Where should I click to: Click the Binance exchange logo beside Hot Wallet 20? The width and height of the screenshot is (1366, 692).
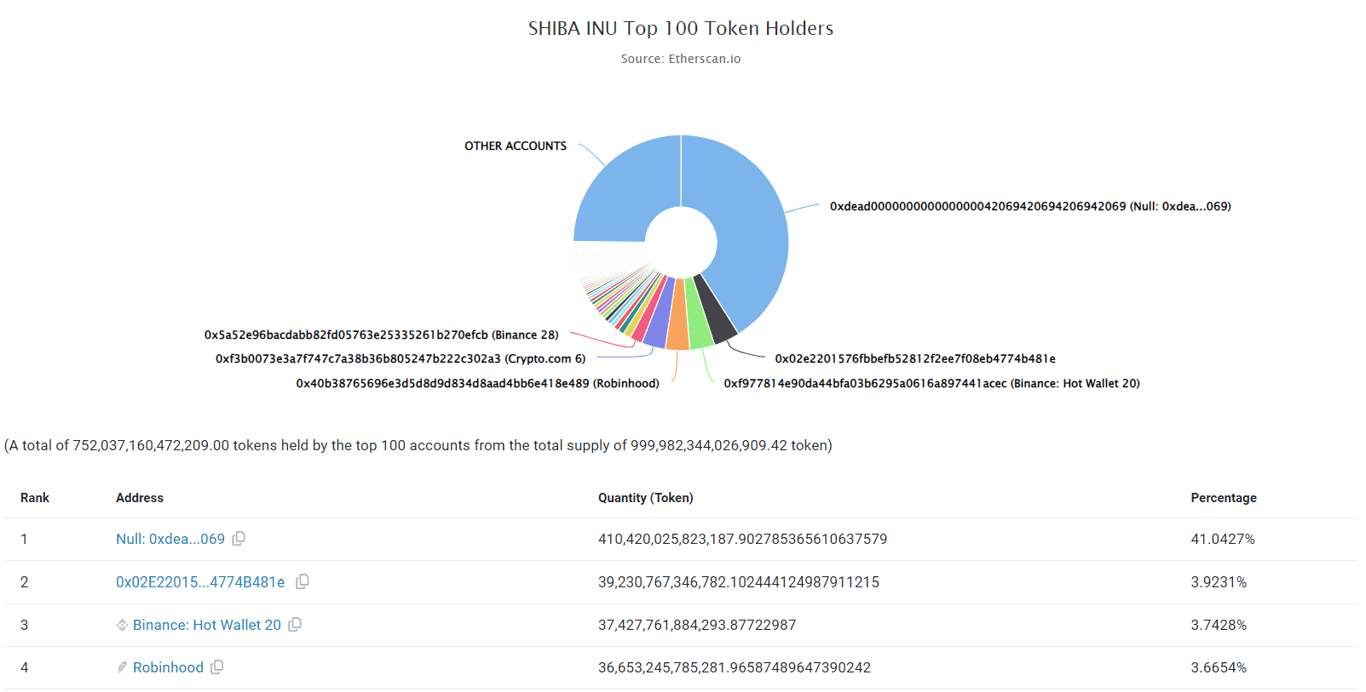[x=124, y=624]
